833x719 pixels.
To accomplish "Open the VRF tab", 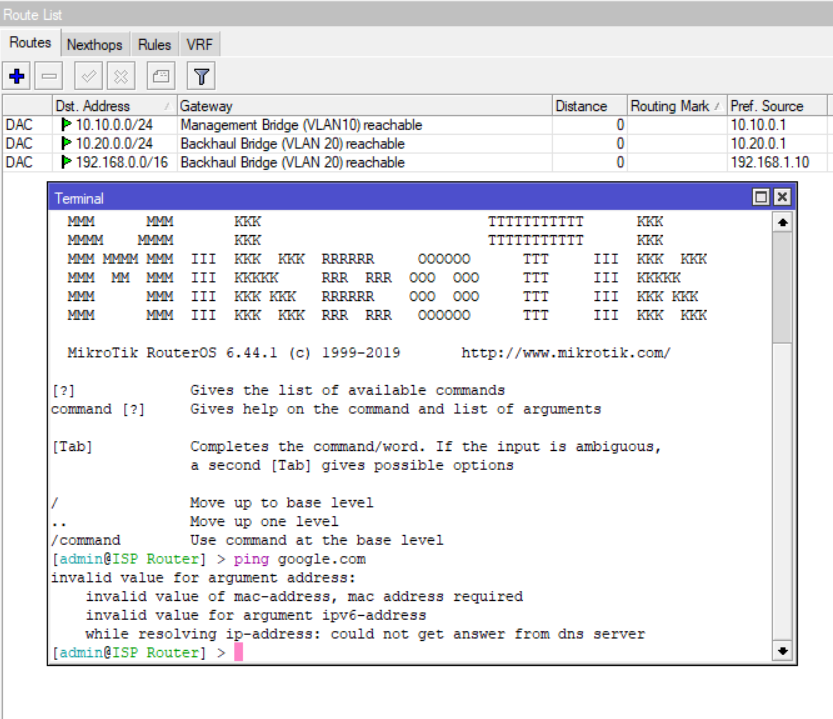I will (x=199, y=45).
